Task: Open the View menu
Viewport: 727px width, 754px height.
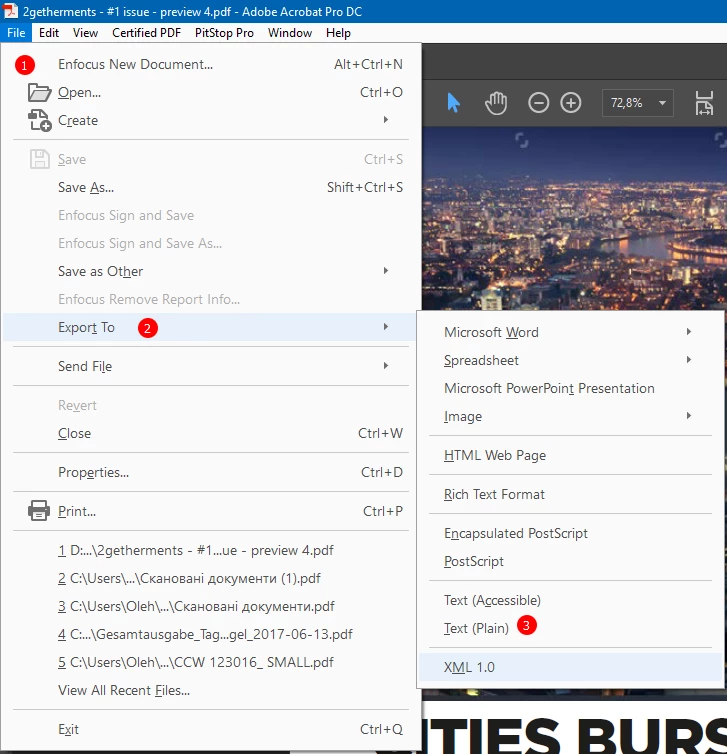Action: (x=85, y=33)
